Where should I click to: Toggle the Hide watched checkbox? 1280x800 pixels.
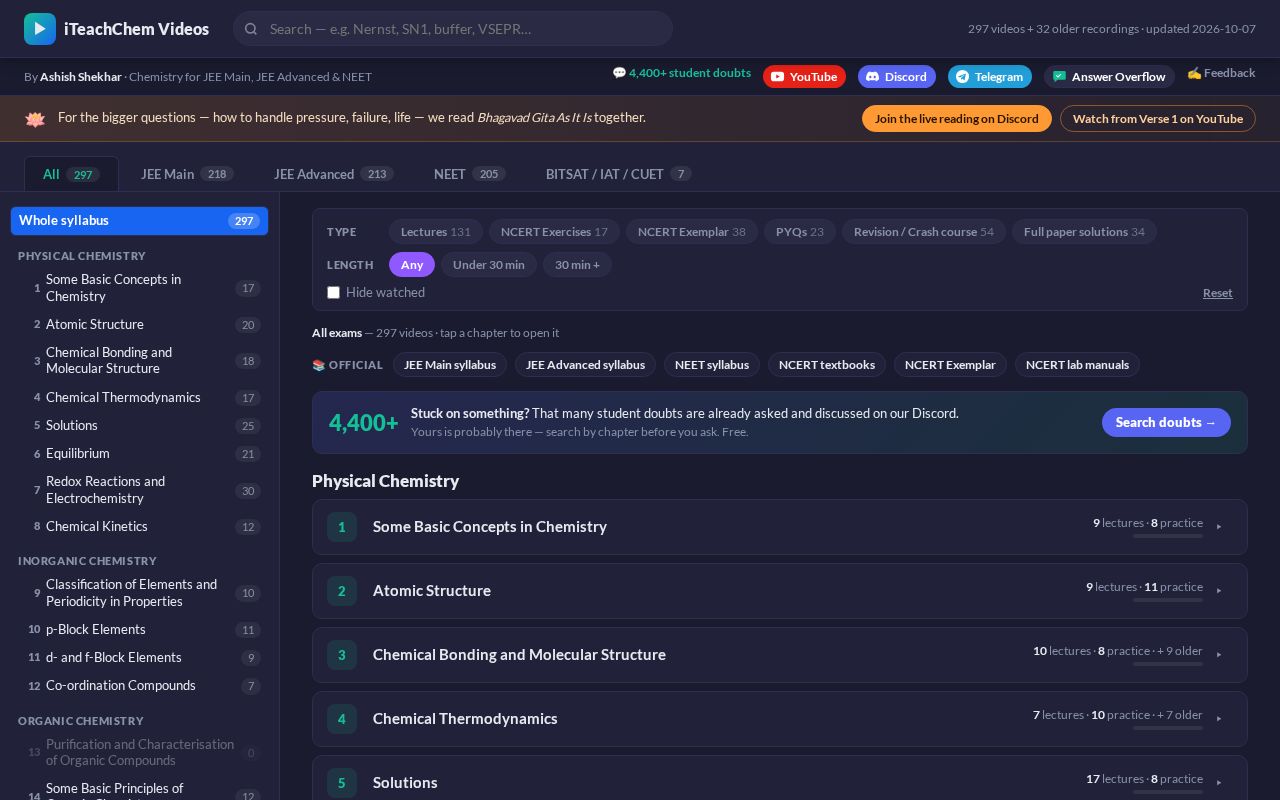tap(334, 293)
